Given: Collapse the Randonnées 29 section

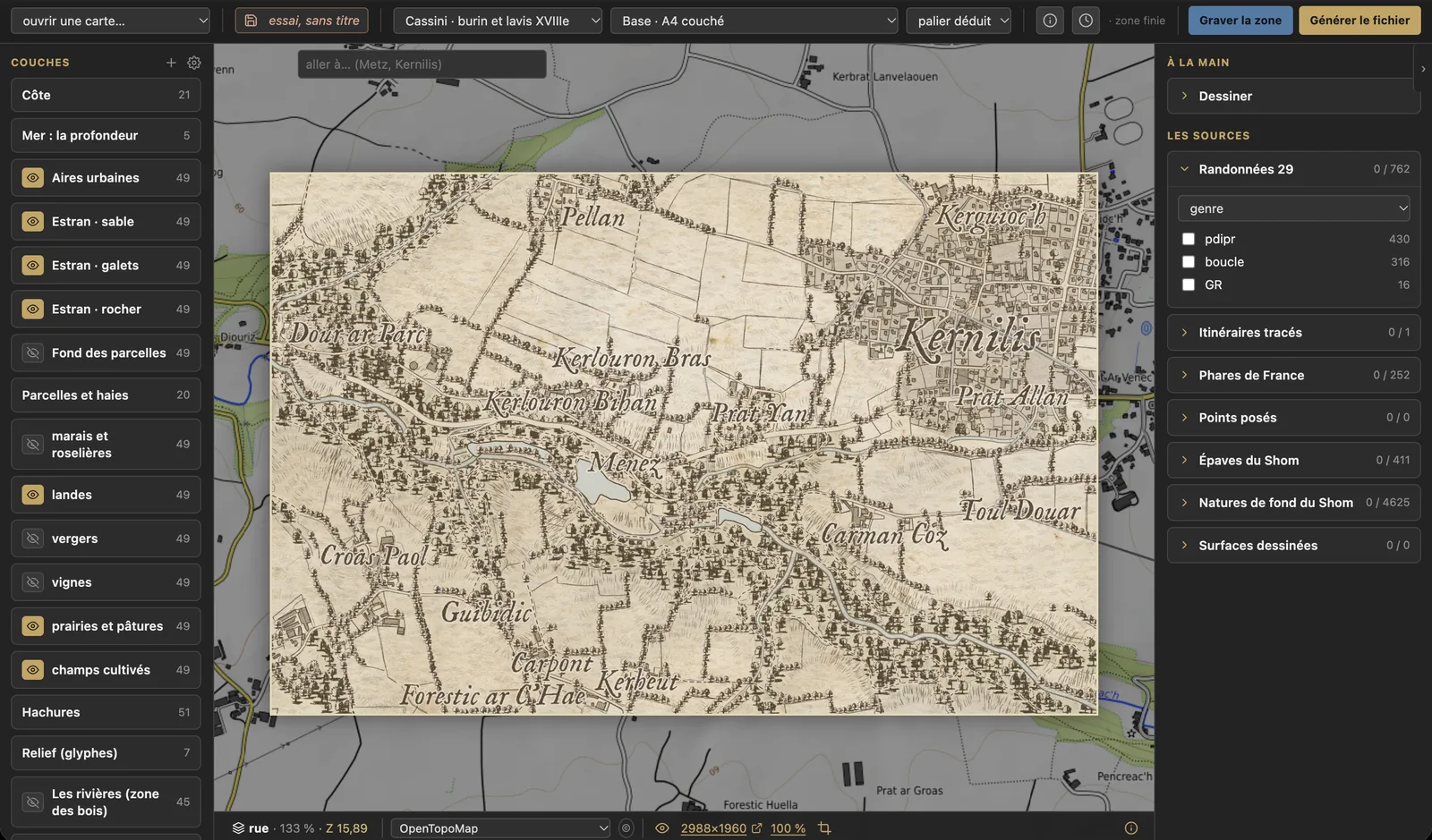Looking at the screenshot, I should (x=1293, y=169).
